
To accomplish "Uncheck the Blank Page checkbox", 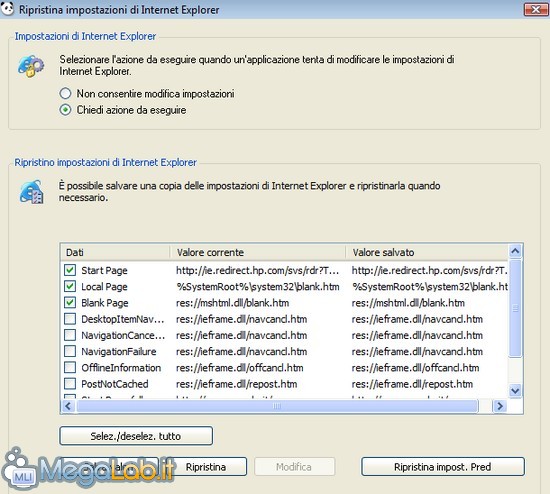I will tap(70, 302).
